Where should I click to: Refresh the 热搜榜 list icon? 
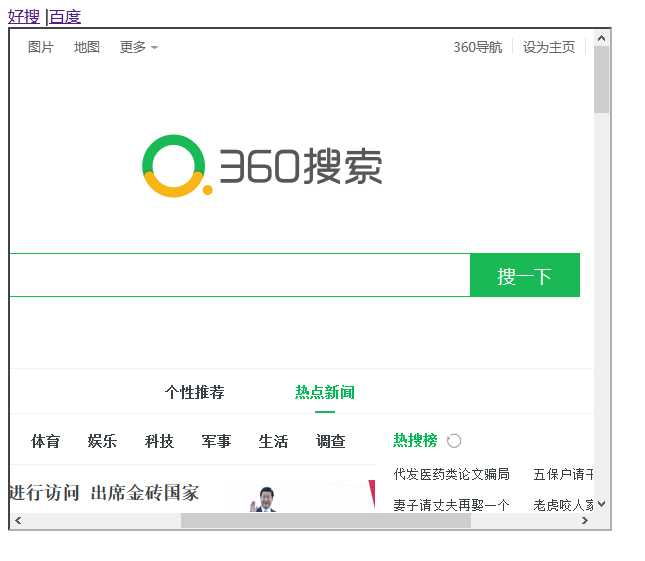(454, 440)
